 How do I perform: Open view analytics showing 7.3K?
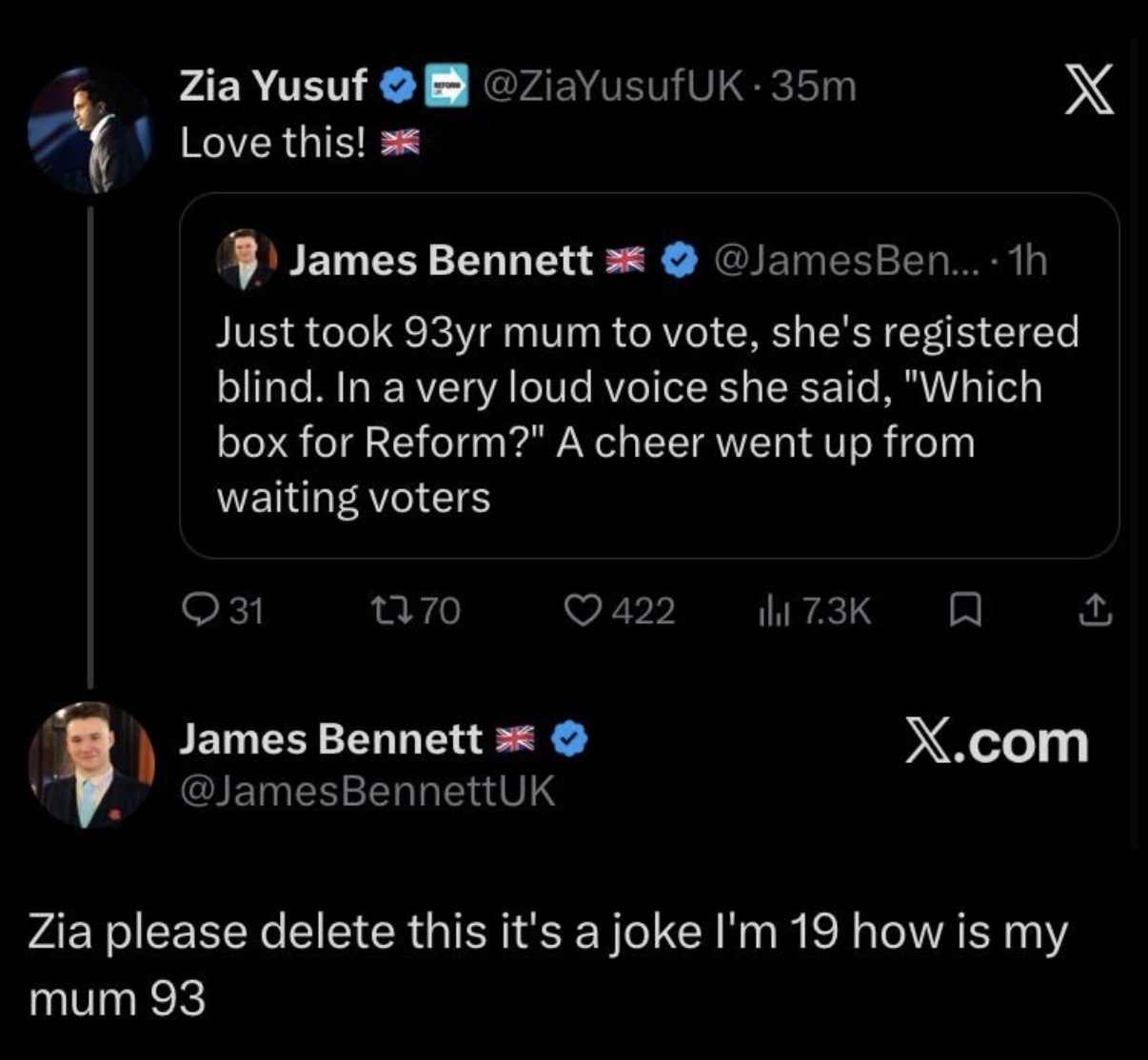point(769,610)
